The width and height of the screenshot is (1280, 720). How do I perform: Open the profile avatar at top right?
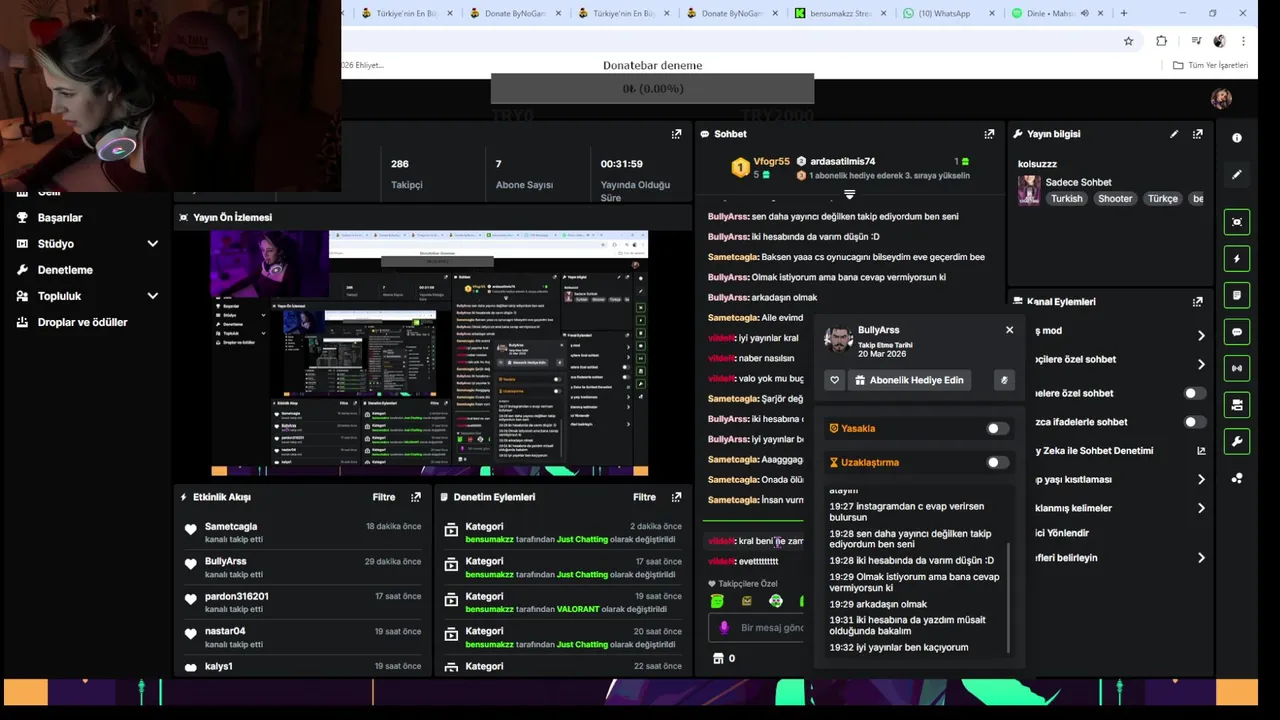click(1221, 98)
